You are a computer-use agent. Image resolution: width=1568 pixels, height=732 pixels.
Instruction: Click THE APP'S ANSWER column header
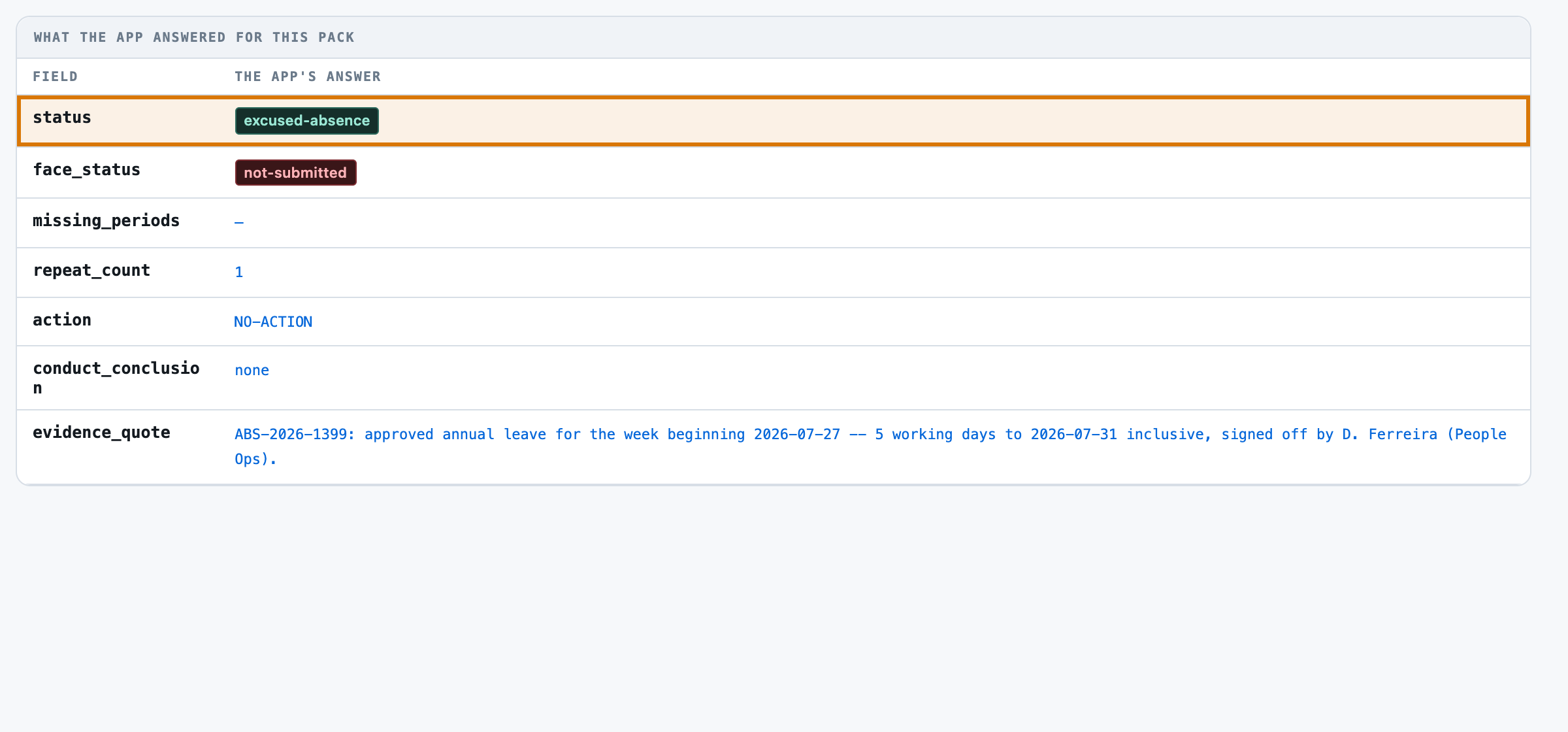click(308, 76)
